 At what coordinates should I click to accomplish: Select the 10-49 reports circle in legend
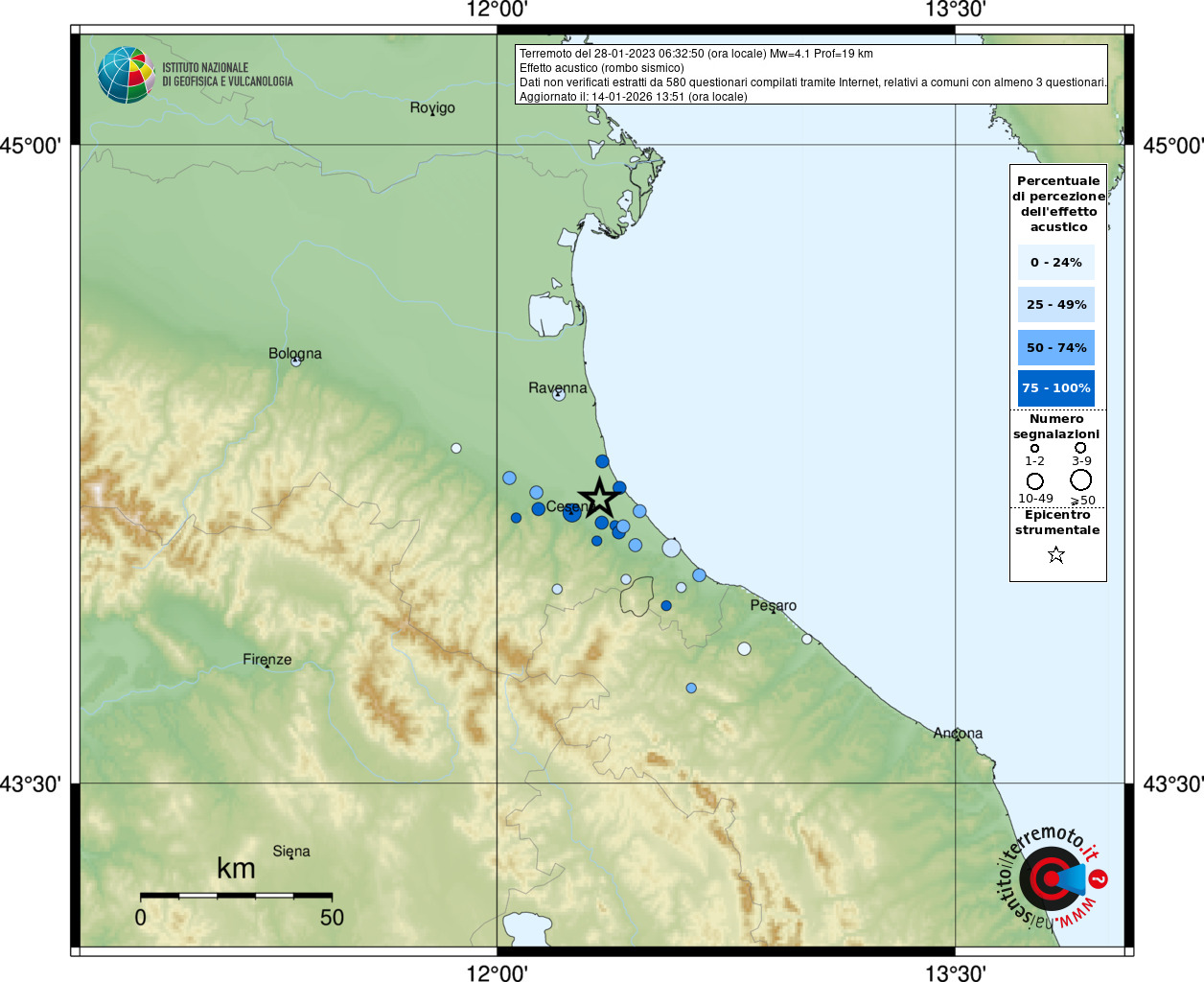point(1035,480)
